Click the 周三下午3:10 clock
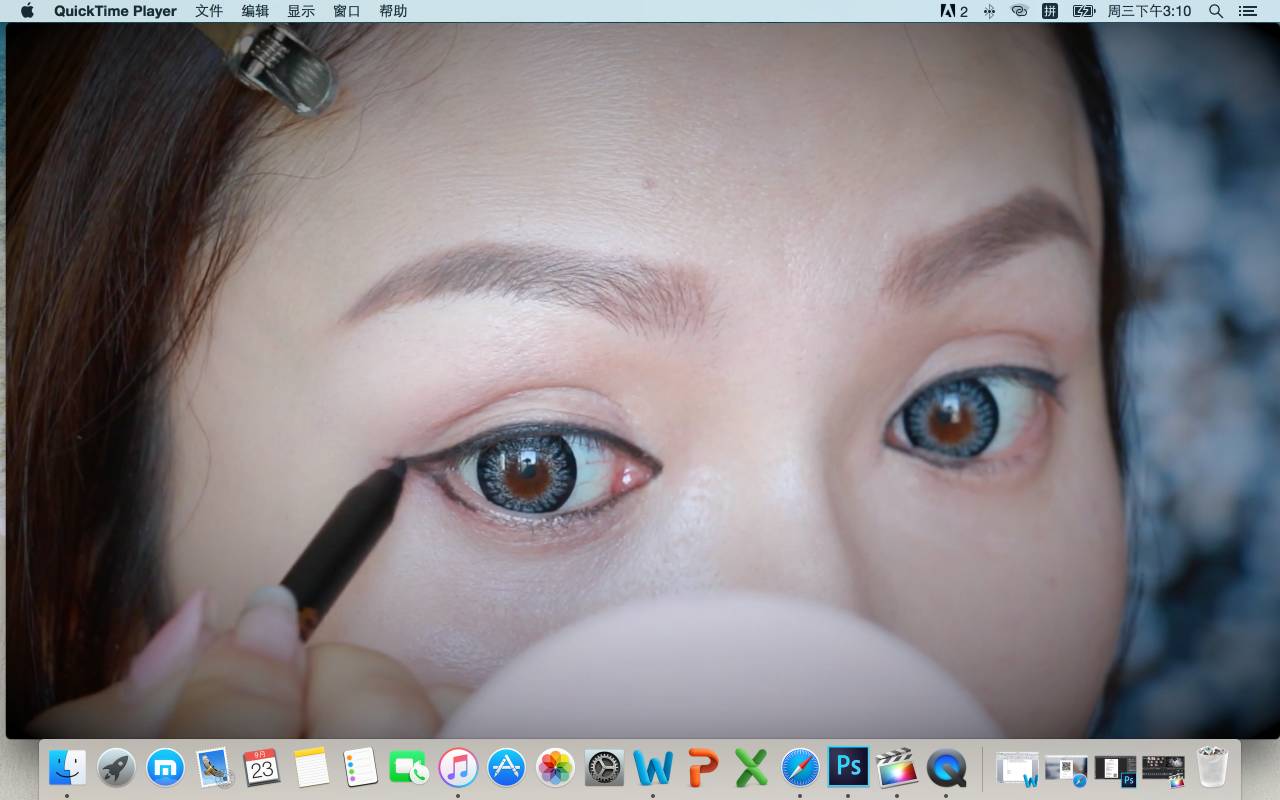The height and width of the screenshot is (800, 1280). point(1149,11)
